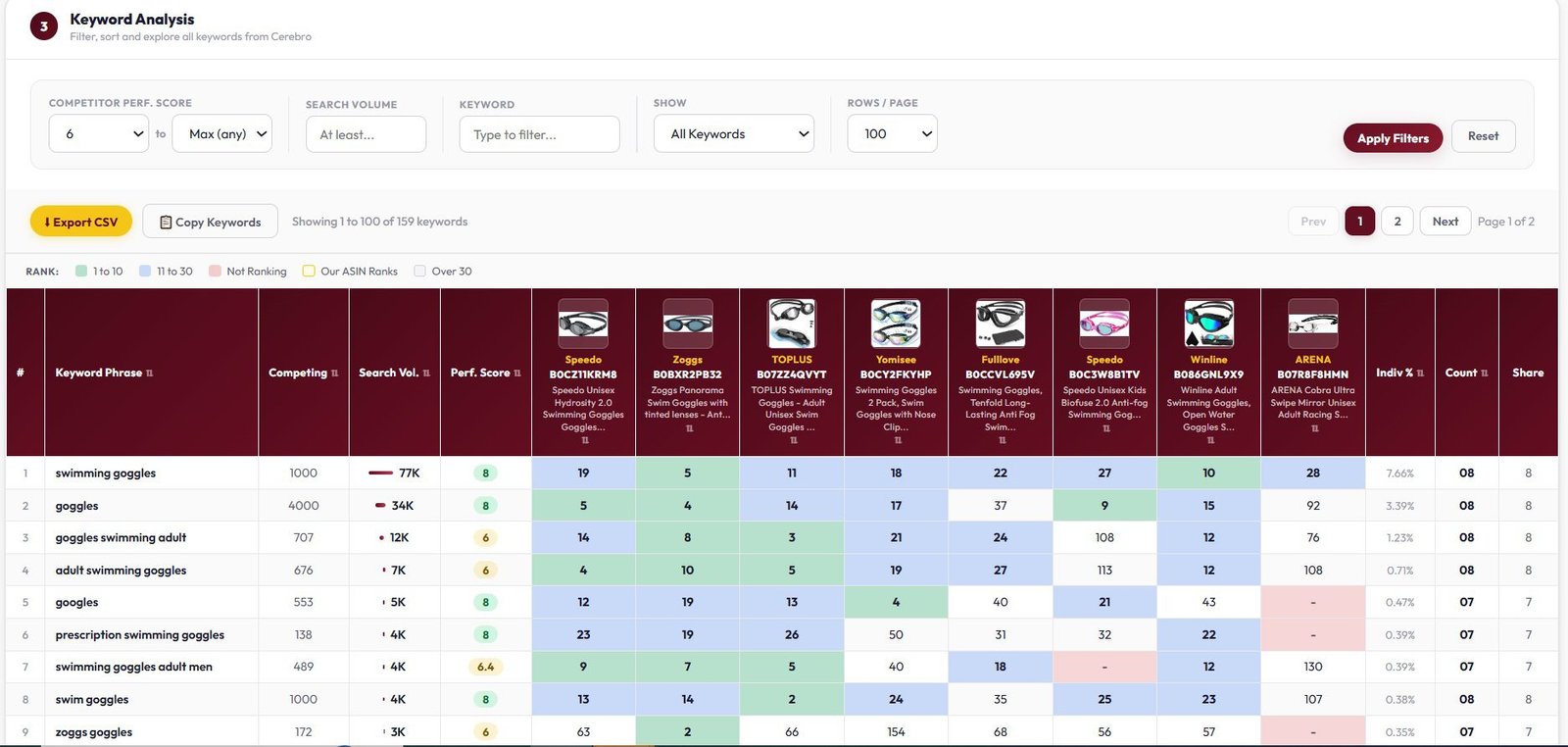This screenshot has height=747, width=1568.
Task: Click Copy Keywords button
Action: click(210, 222)
